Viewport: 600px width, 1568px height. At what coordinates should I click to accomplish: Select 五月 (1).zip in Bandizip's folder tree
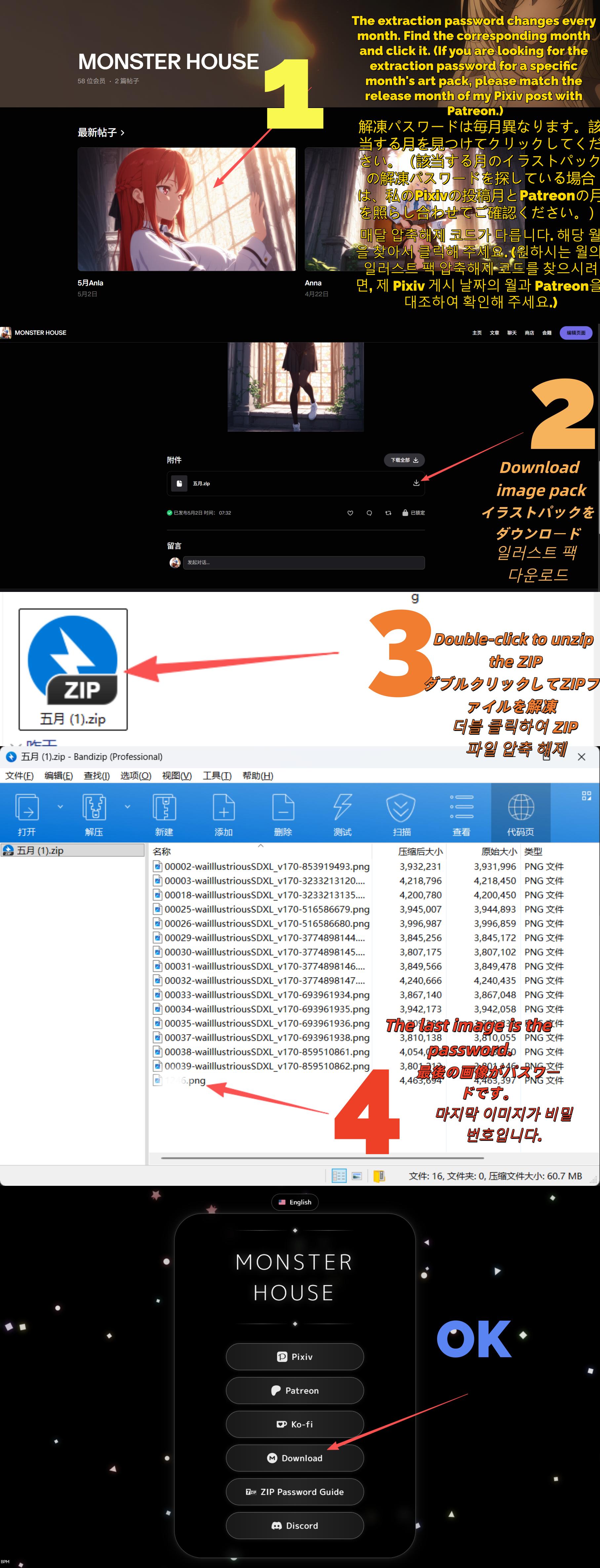[x=72, y=850]
